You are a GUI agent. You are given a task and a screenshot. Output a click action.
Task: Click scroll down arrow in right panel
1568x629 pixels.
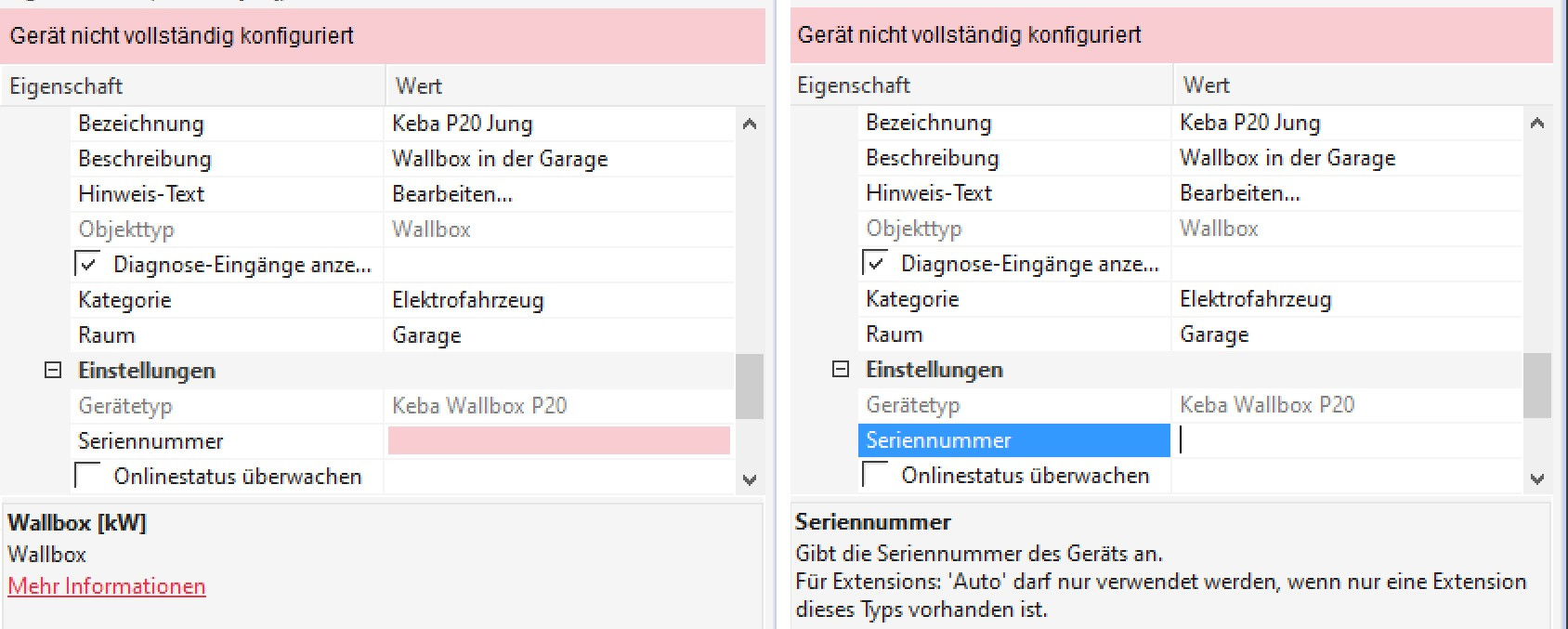click(x=1537, y=478)
